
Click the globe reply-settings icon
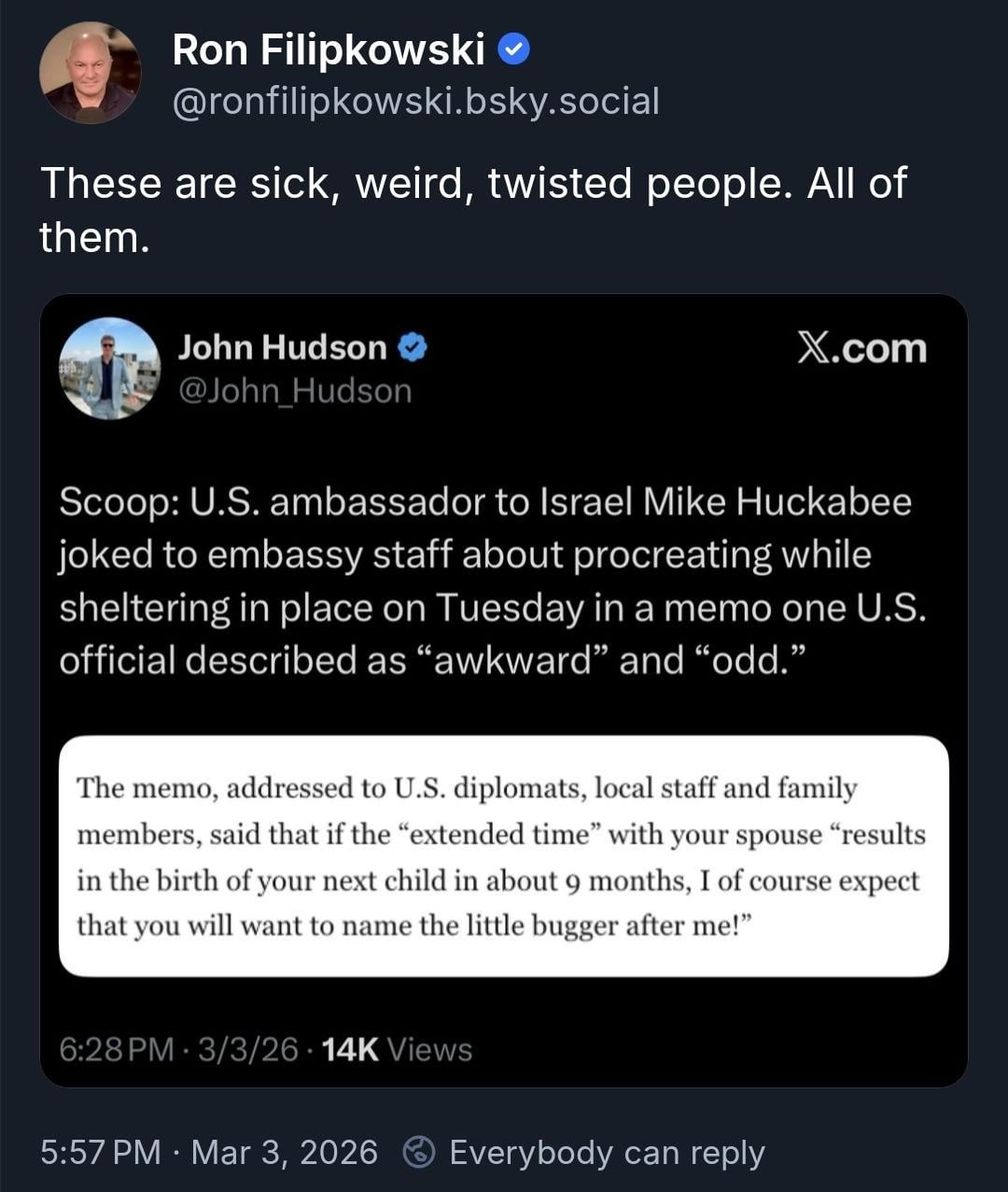[418, 1153]
